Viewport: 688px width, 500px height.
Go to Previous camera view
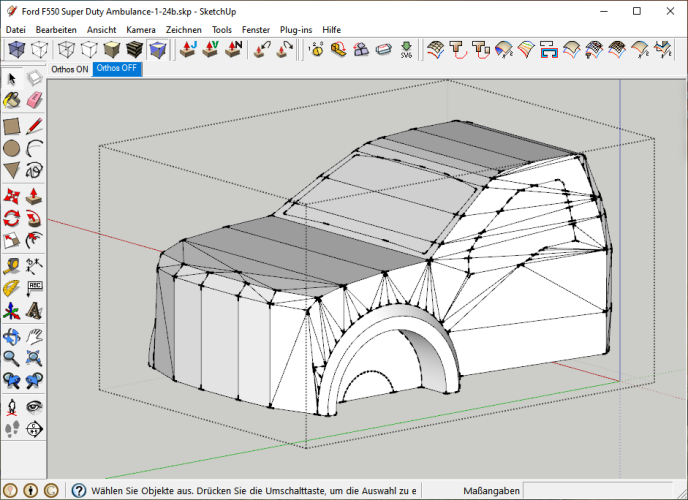pos(12,380)
